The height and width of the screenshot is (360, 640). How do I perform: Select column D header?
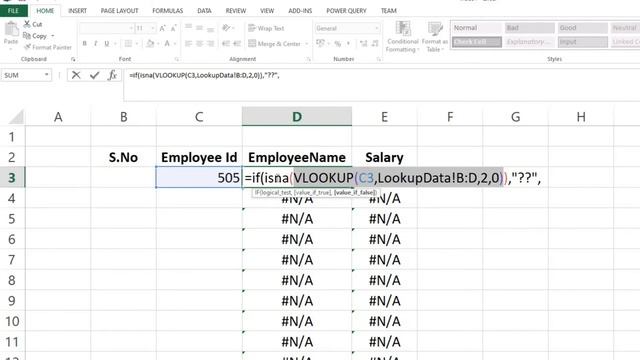[x=297, y=117]
